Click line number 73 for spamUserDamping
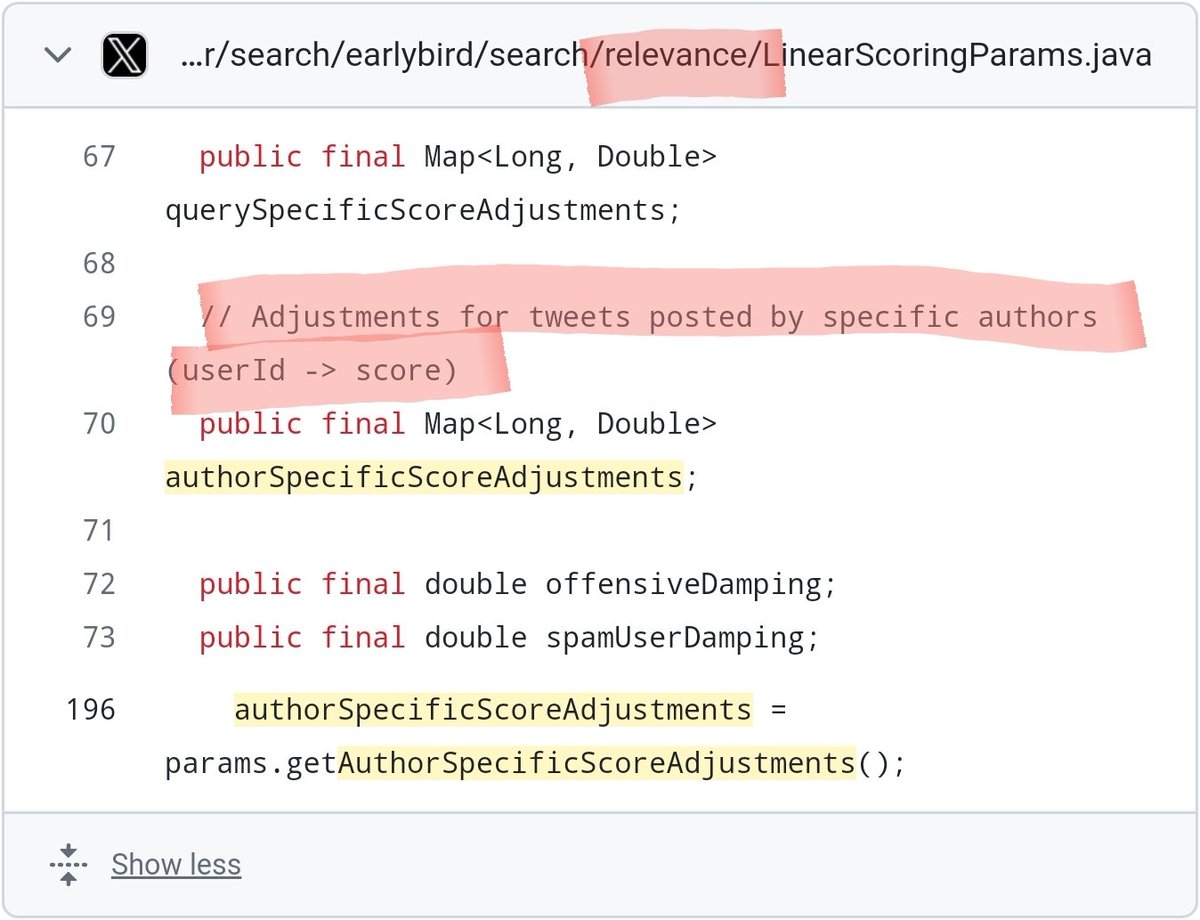Viewport: 1200px width, 920px height. click(98, 637)
